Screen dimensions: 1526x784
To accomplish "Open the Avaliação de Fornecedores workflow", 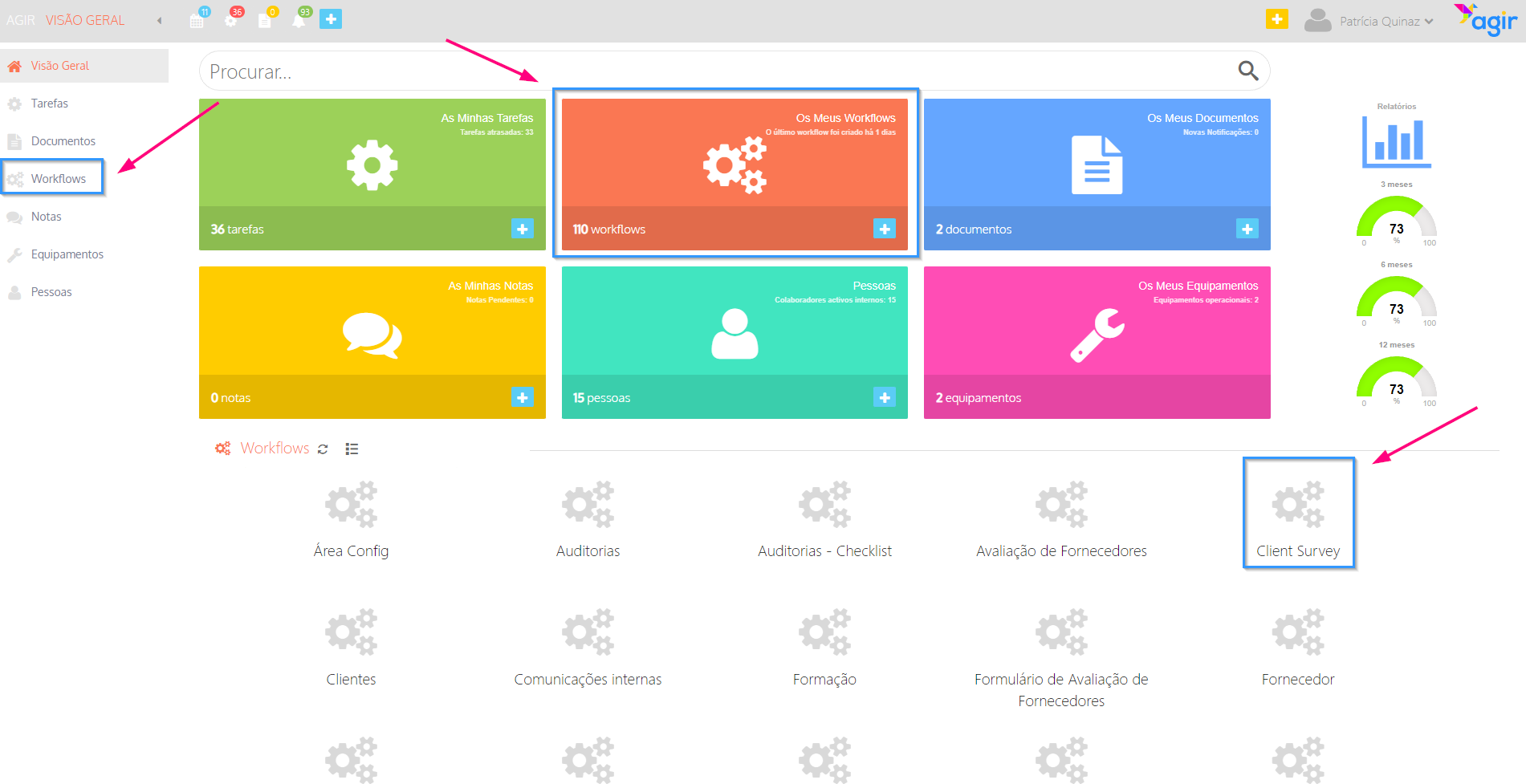I will tap(1061, 520).
